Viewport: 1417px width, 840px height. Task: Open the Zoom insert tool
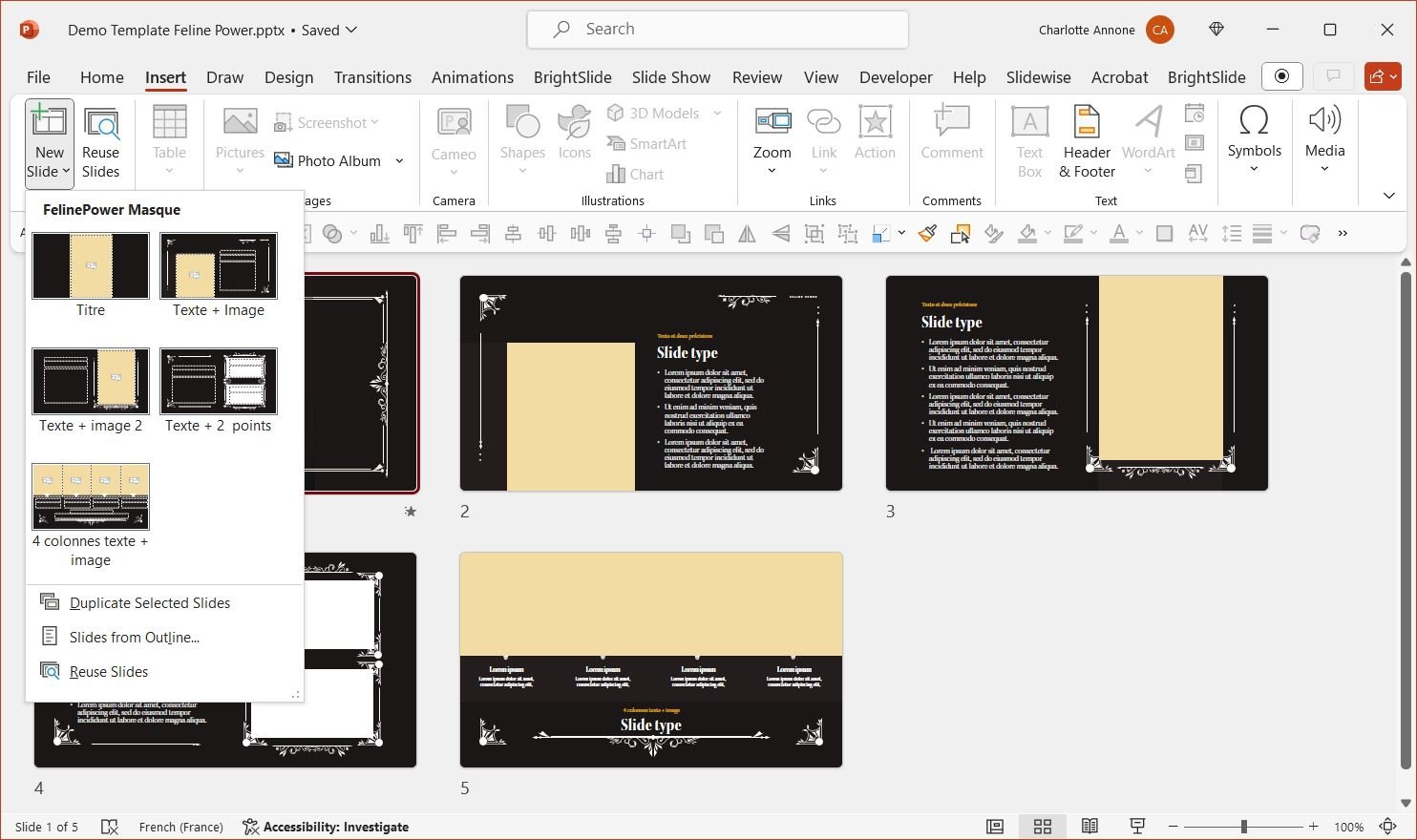pyautogui.click(x=772, y=142)
